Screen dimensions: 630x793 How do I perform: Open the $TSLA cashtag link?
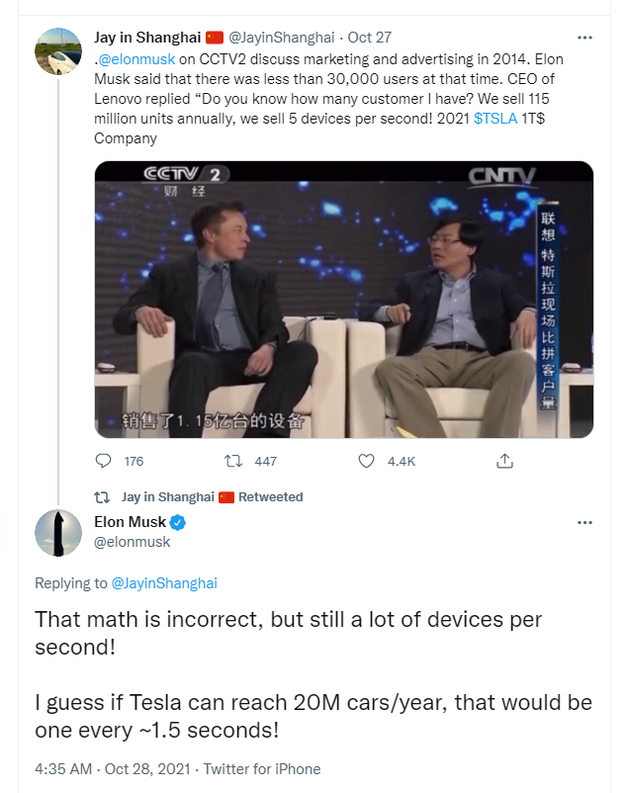[496, 121]
